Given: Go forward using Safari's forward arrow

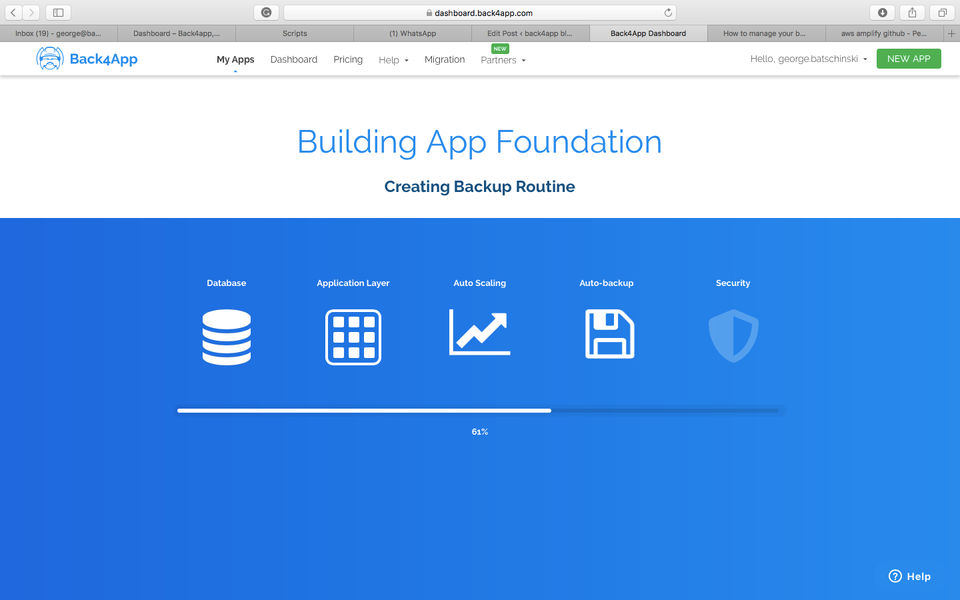Looking at the screenshot, I should point(31,12).
